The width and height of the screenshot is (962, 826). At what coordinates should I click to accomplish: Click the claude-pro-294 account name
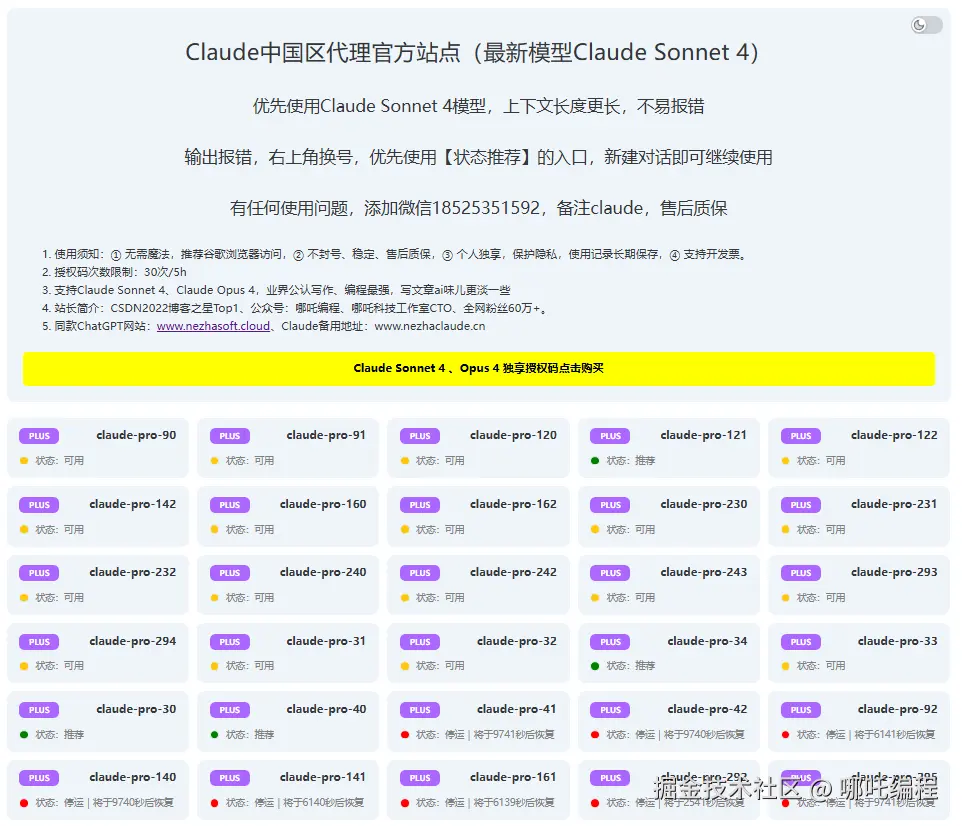pos(133,641)
